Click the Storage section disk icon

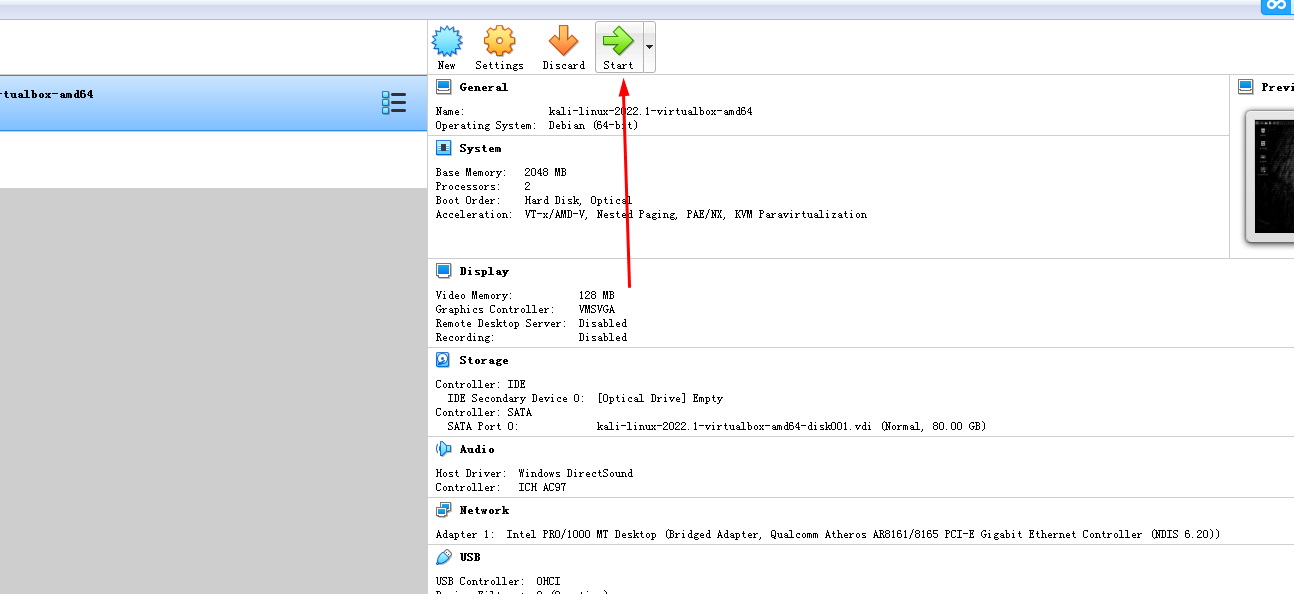[x=444, y=360]
